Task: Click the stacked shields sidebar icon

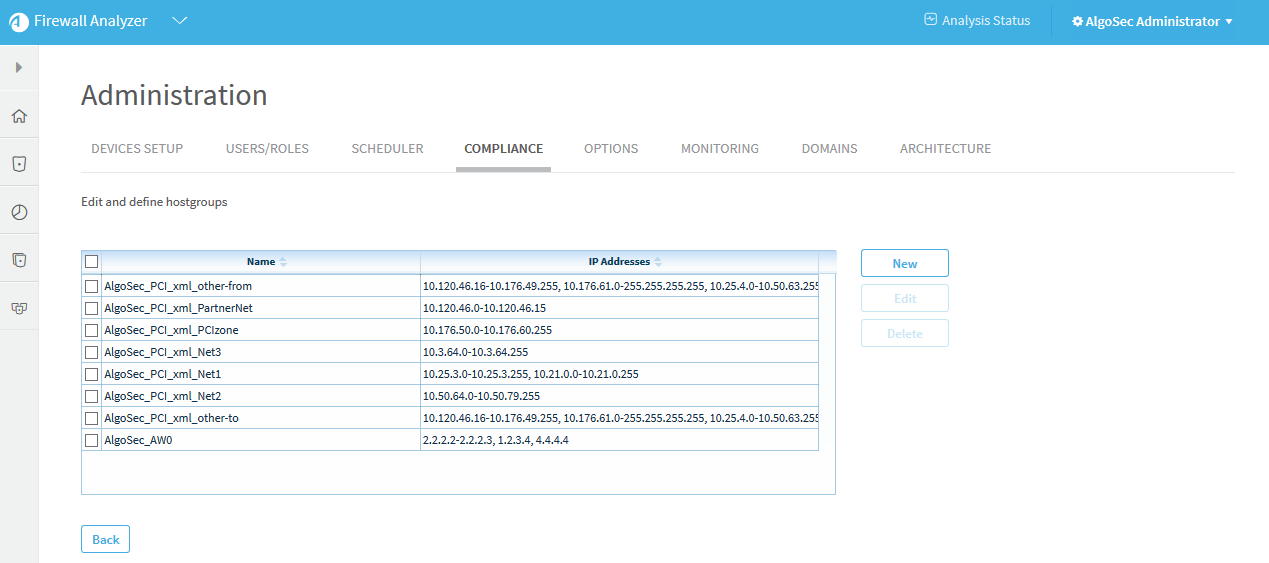Action: coord(19,260)
